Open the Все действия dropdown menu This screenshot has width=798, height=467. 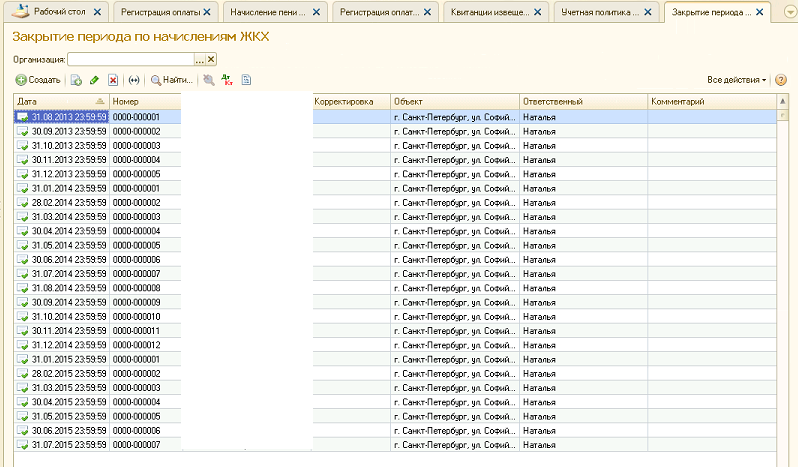click(736, 80)
